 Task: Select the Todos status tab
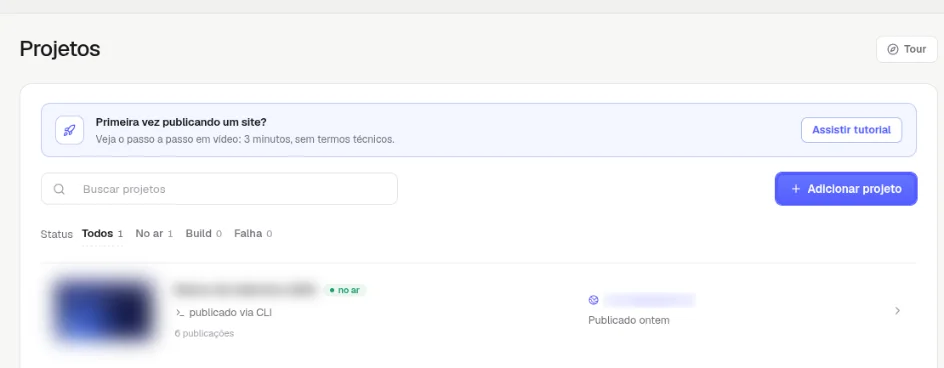102,234
